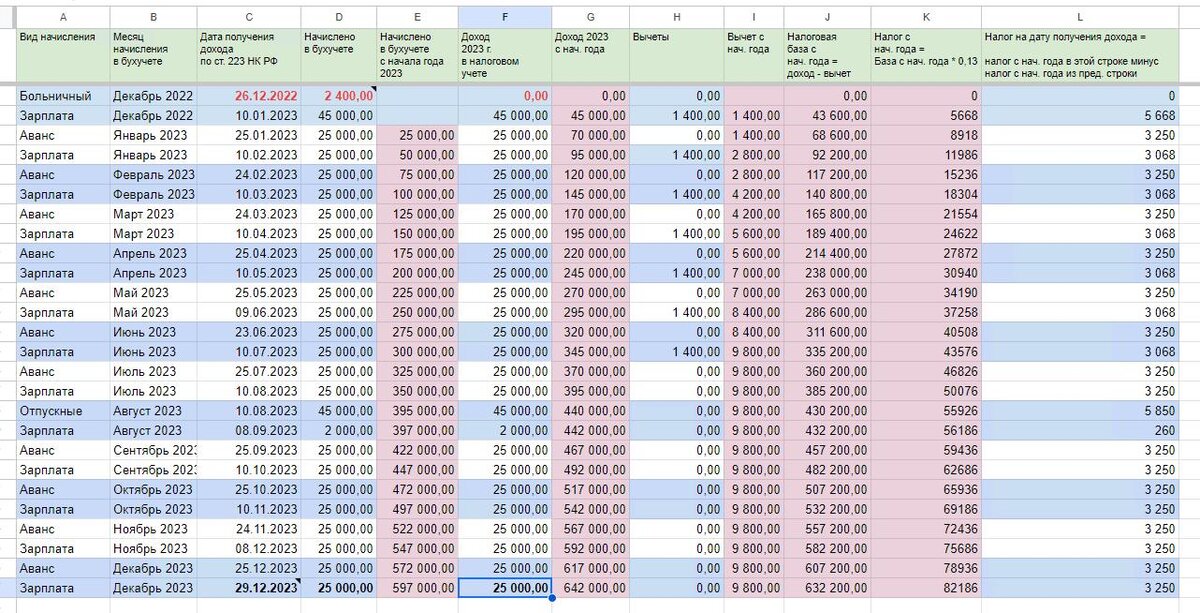Select column C header letter
Image resolution: width=1200 pixels, height=613 pixels.
(249, 17)
